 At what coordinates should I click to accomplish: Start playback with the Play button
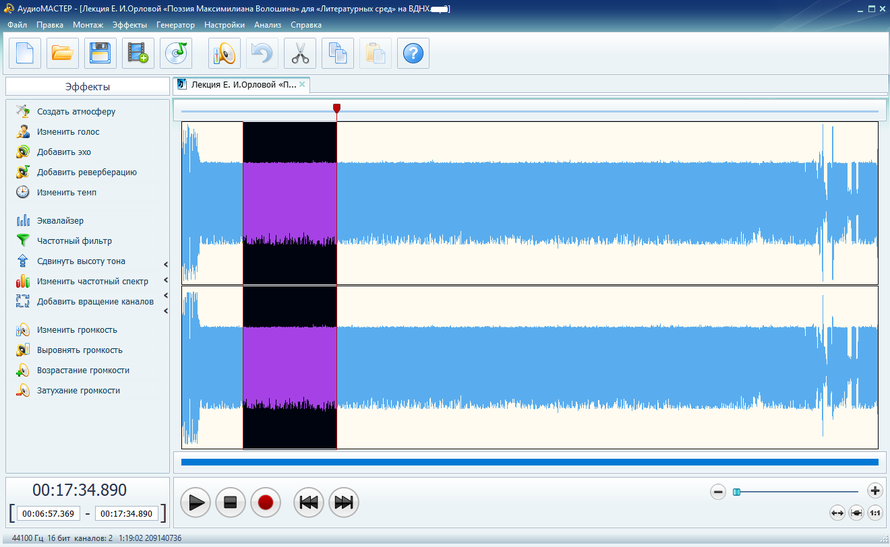(196, 502)
